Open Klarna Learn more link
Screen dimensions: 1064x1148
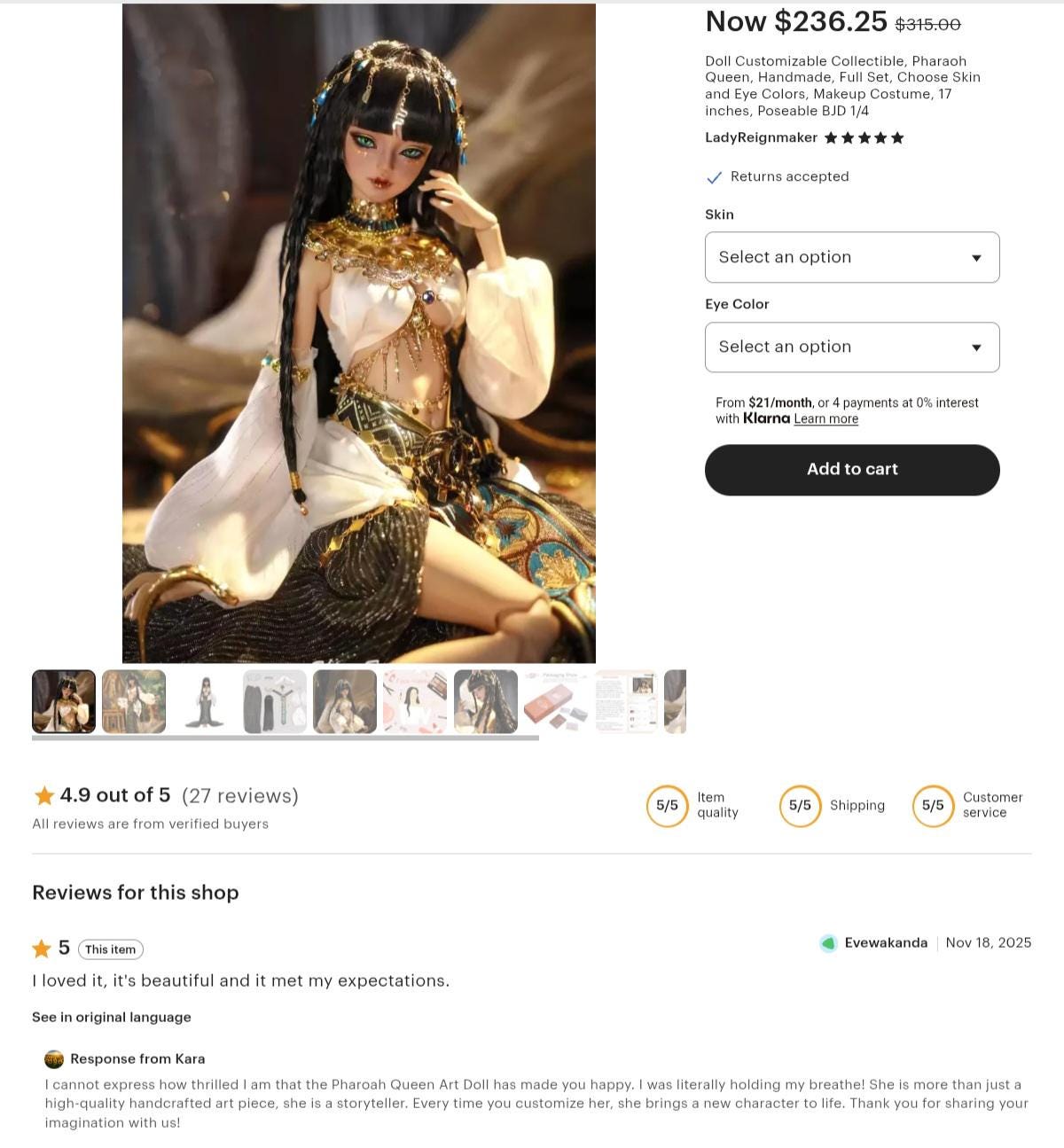825,418
